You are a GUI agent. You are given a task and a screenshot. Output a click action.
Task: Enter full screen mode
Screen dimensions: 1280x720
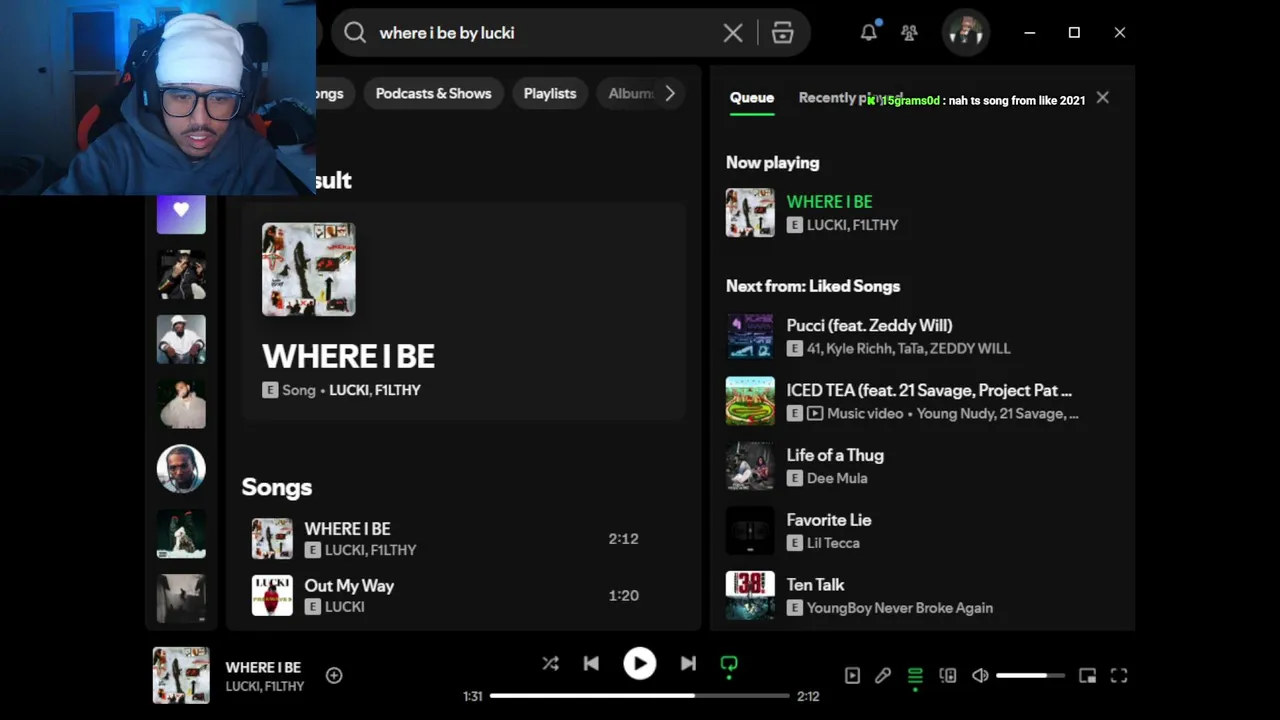pos(1119,676)
